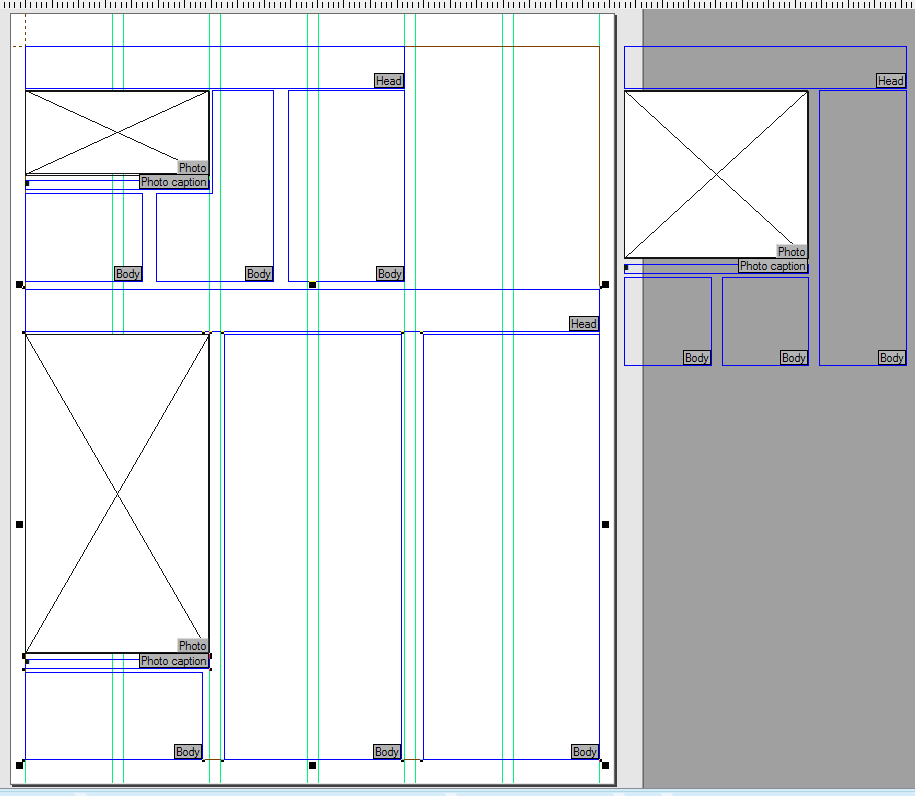This screenshot has height=796, width=915.
Task: Select the rightmost Body frame in top article
Action: click(x=346, y=186)
